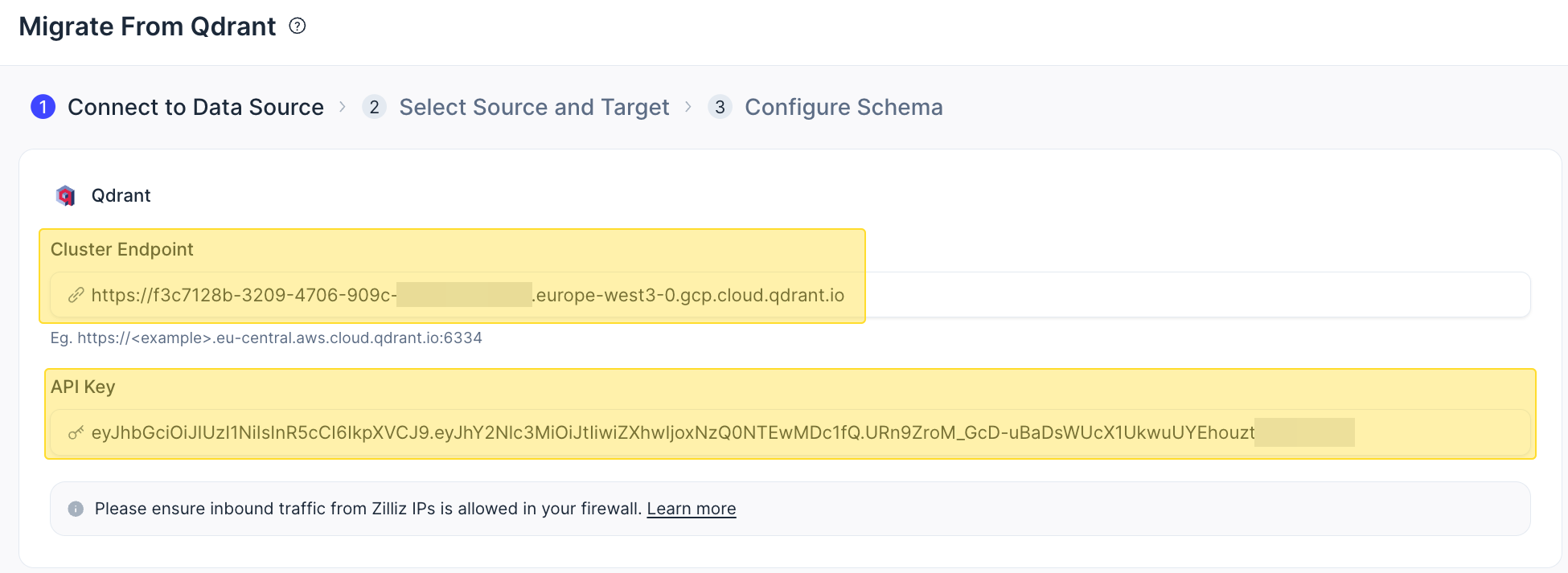Click the Qdrant source name text
Screen dimensions: 1568x573
(121, 195)
